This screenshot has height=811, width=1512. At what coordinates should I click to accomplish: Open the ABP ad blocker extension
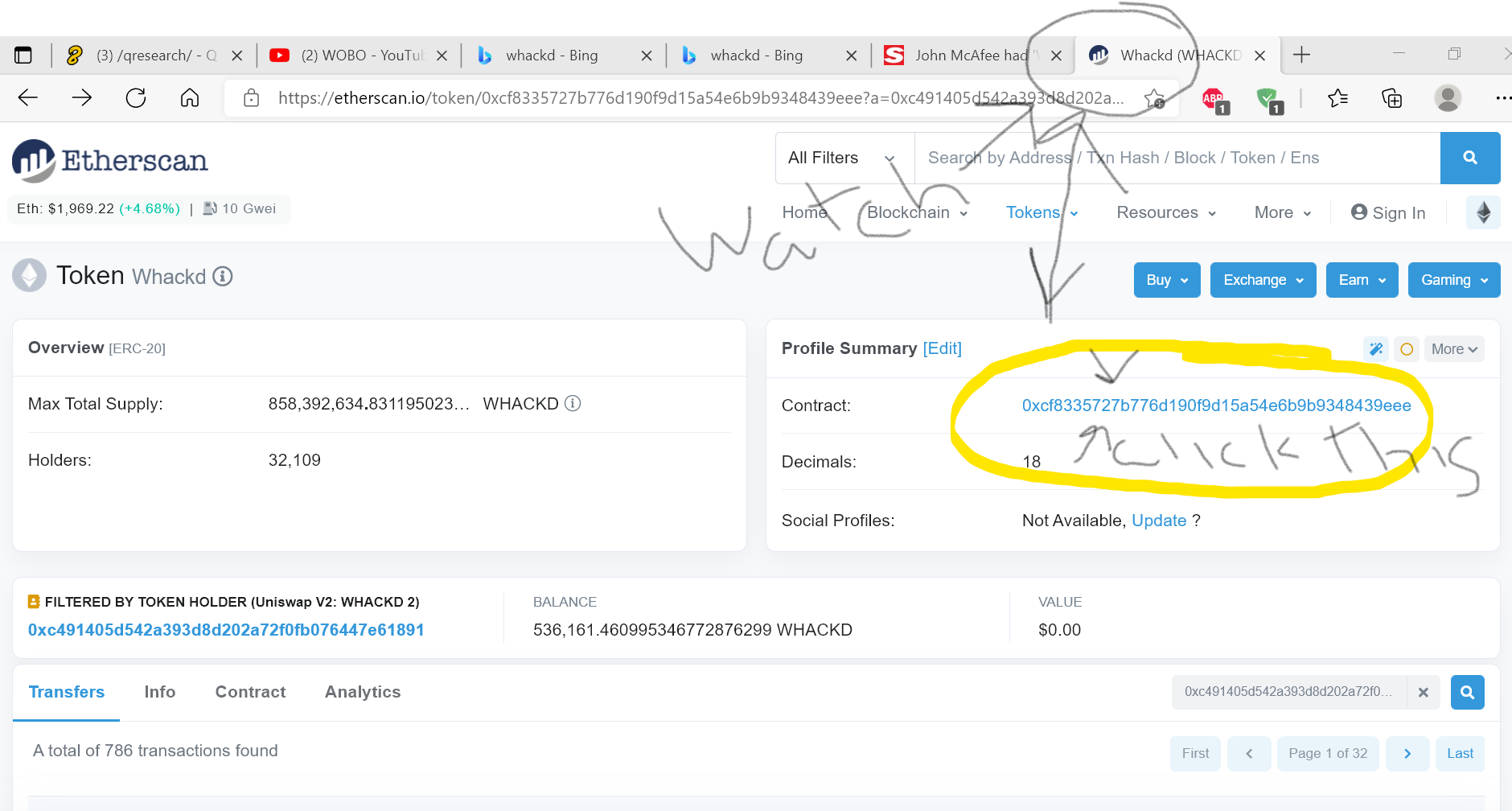click(1214, 100)
